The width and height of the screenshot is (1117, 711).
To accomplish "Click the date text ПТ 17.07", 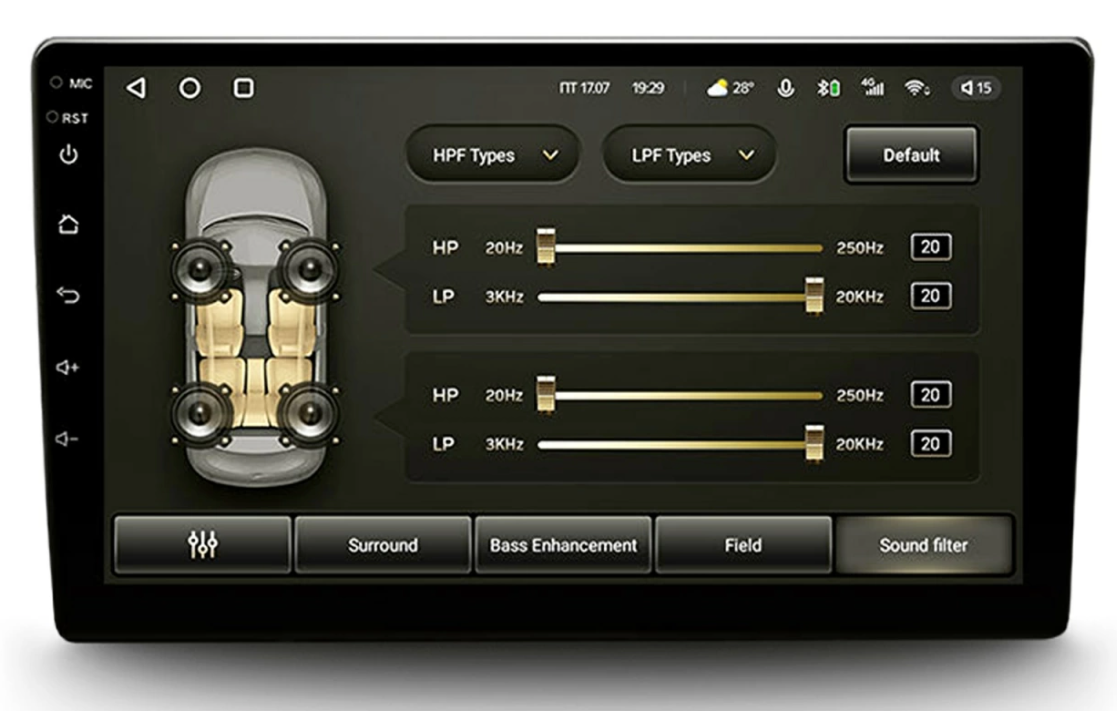I will (x=584, y=88).
